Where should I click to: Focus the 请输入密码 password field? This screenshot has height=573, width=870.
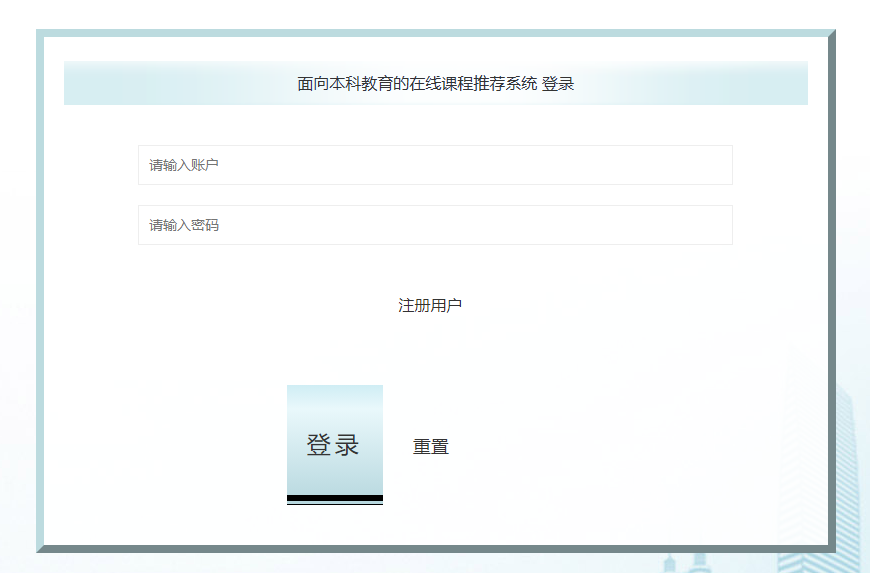click(x=435, y=225)
